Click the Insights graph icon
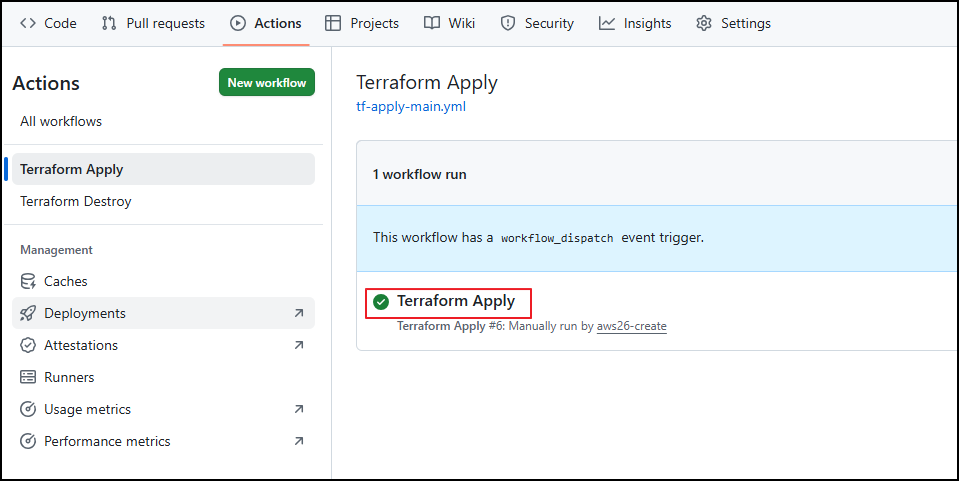959x481 pixels. tap(607, 23)
